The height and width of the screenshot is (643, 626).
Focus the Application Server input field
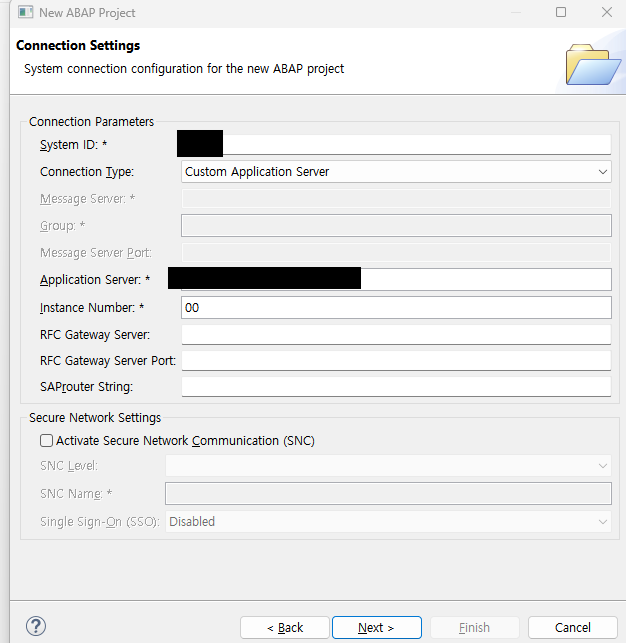396,280
